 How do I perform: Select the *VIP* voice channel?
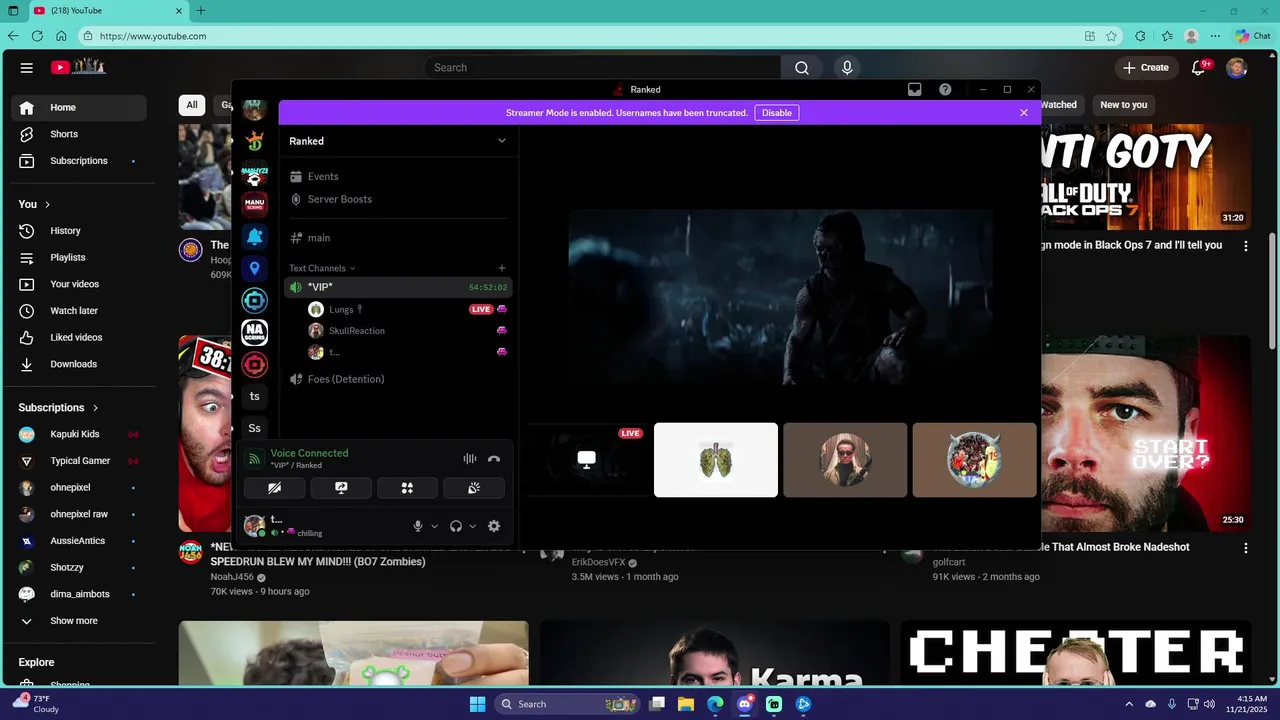click(x=398, y=287)
